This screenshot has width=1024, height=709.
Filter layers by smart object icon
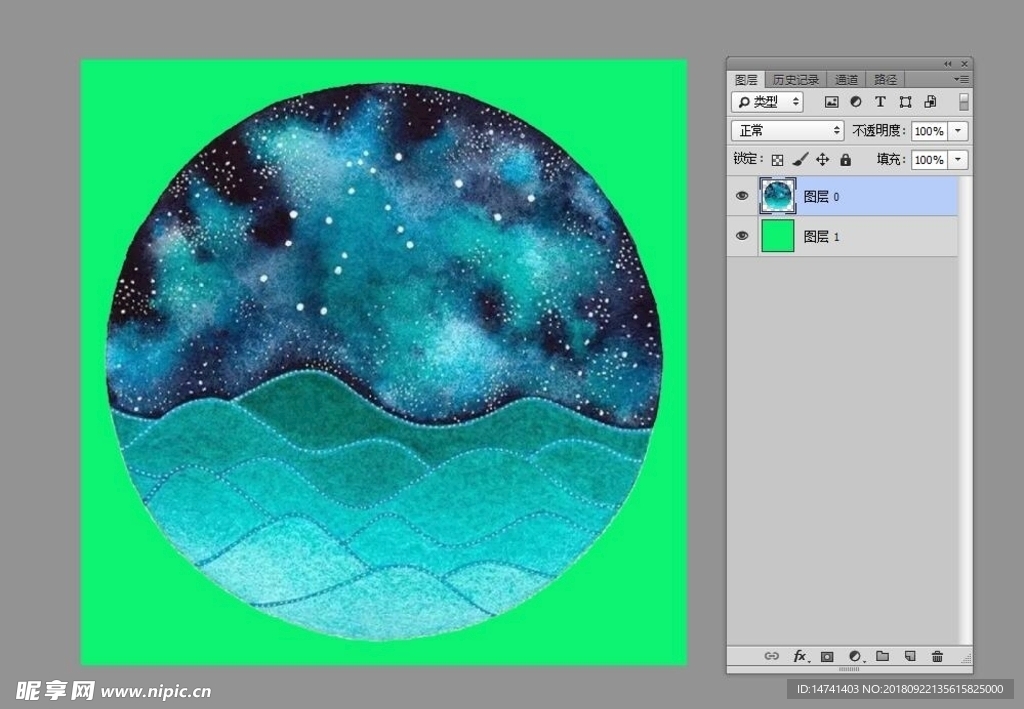(x=930, y=102)
